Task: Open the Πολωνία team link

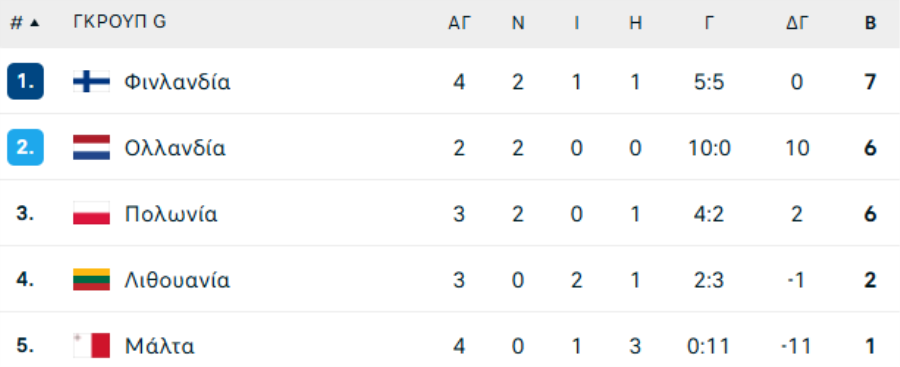Action: 171,214
